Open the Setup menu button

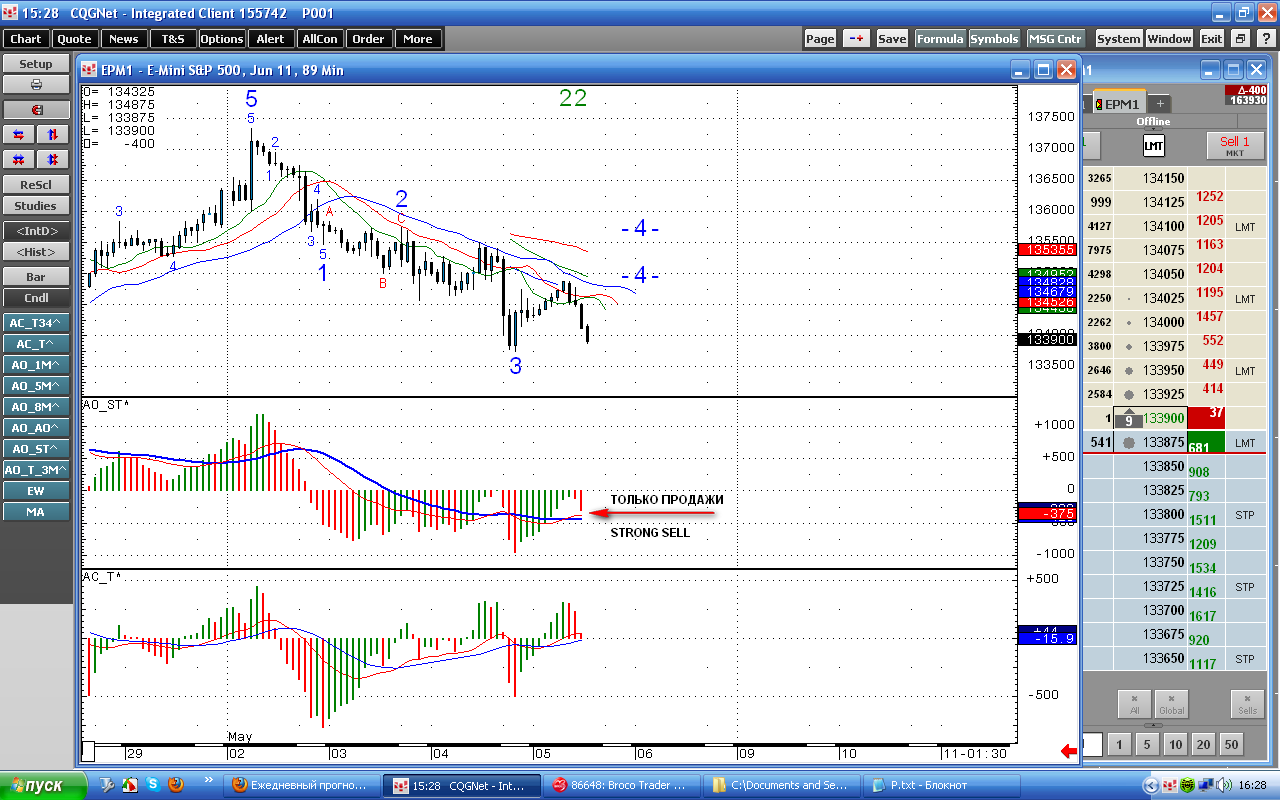[x=36, y=63]
